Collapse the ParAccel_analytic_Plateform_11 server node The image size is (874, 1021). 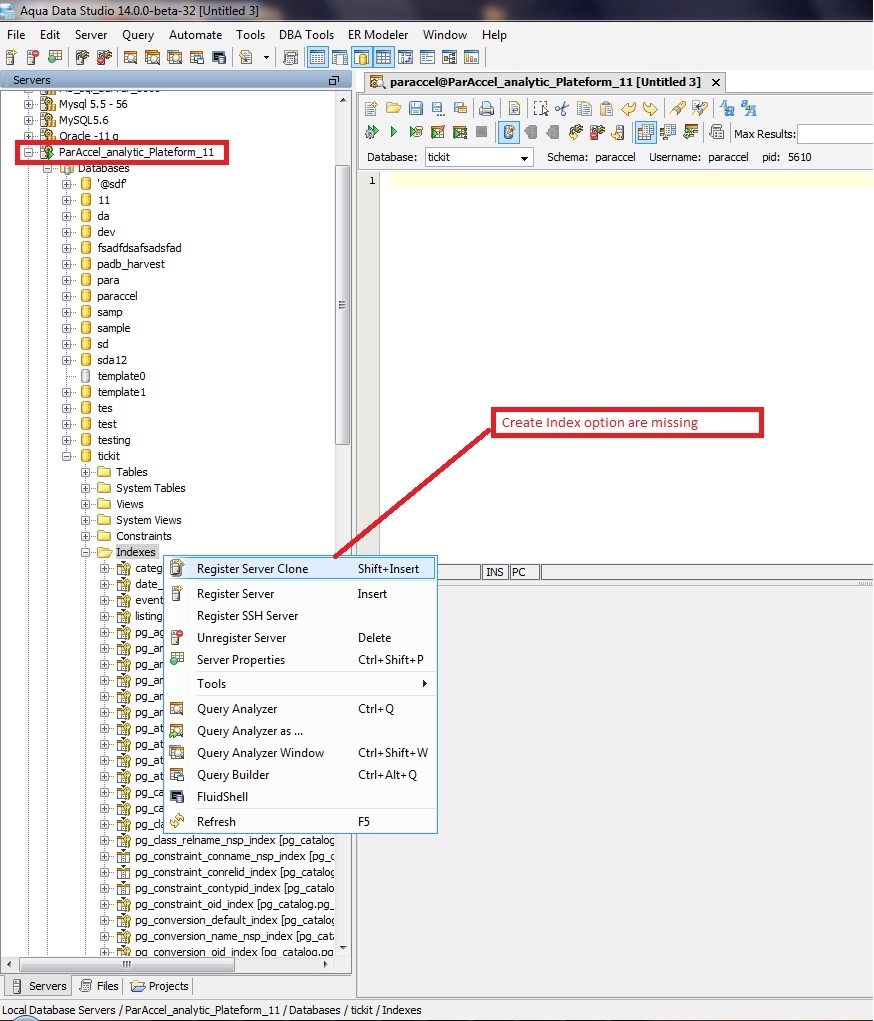(x=29, y=152)
